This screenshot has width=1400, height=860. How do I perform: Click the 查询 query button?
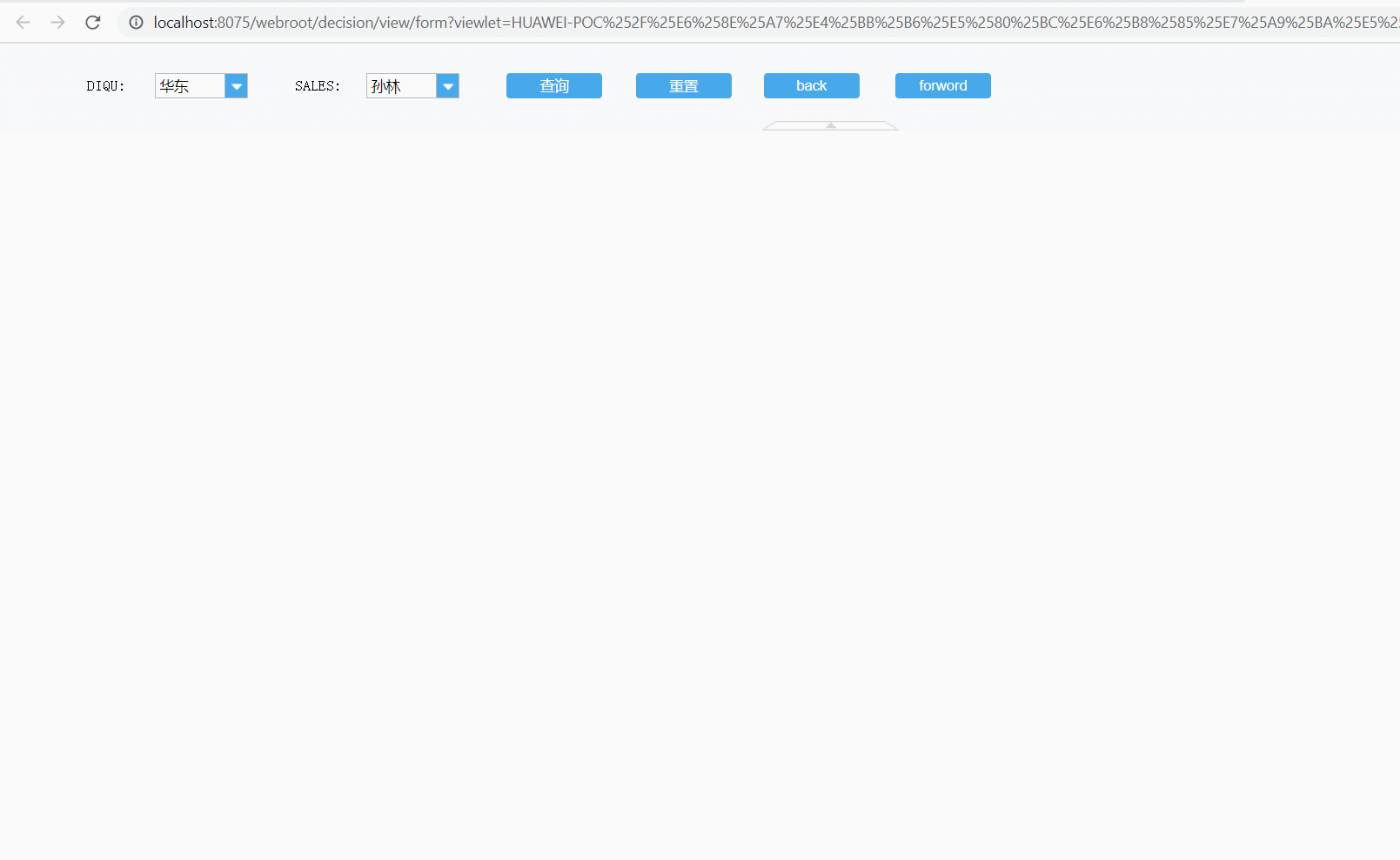click(x=554, y=86)
